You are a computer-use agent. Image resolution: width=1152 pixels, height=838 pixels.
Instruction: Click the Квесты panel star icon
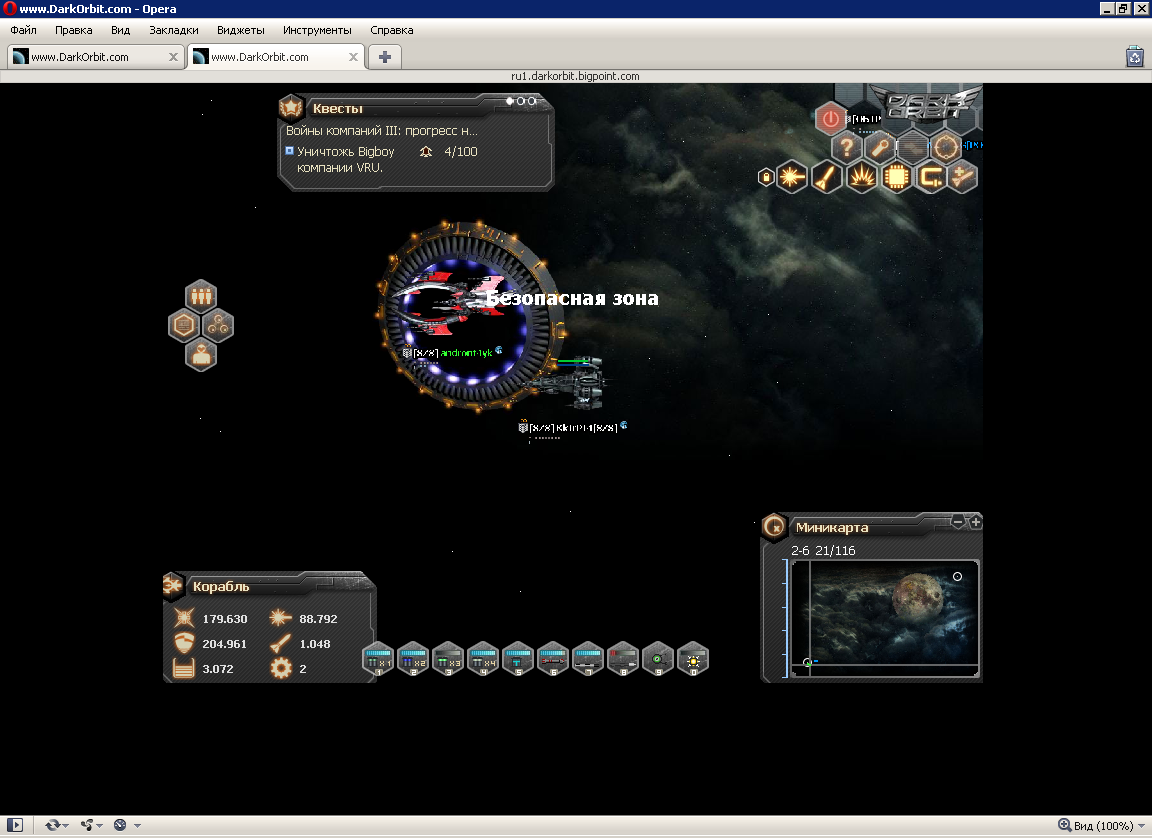[x=291, y=108]
